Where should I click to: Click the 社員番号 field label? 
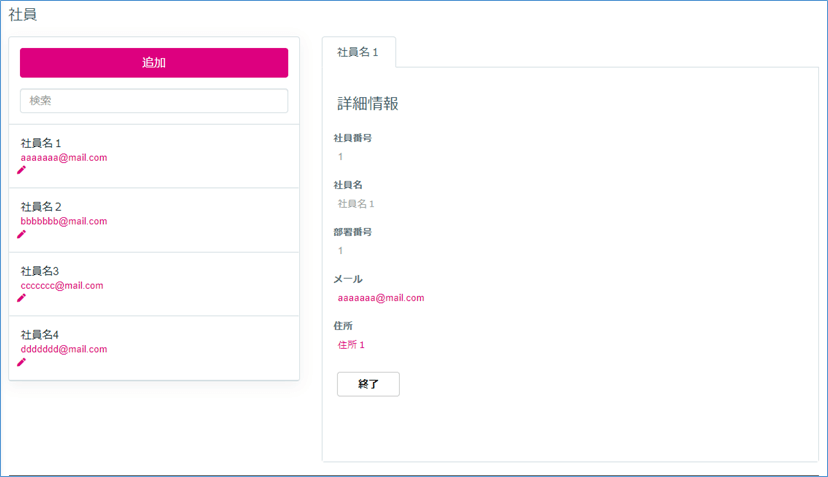tap(353, 138)
